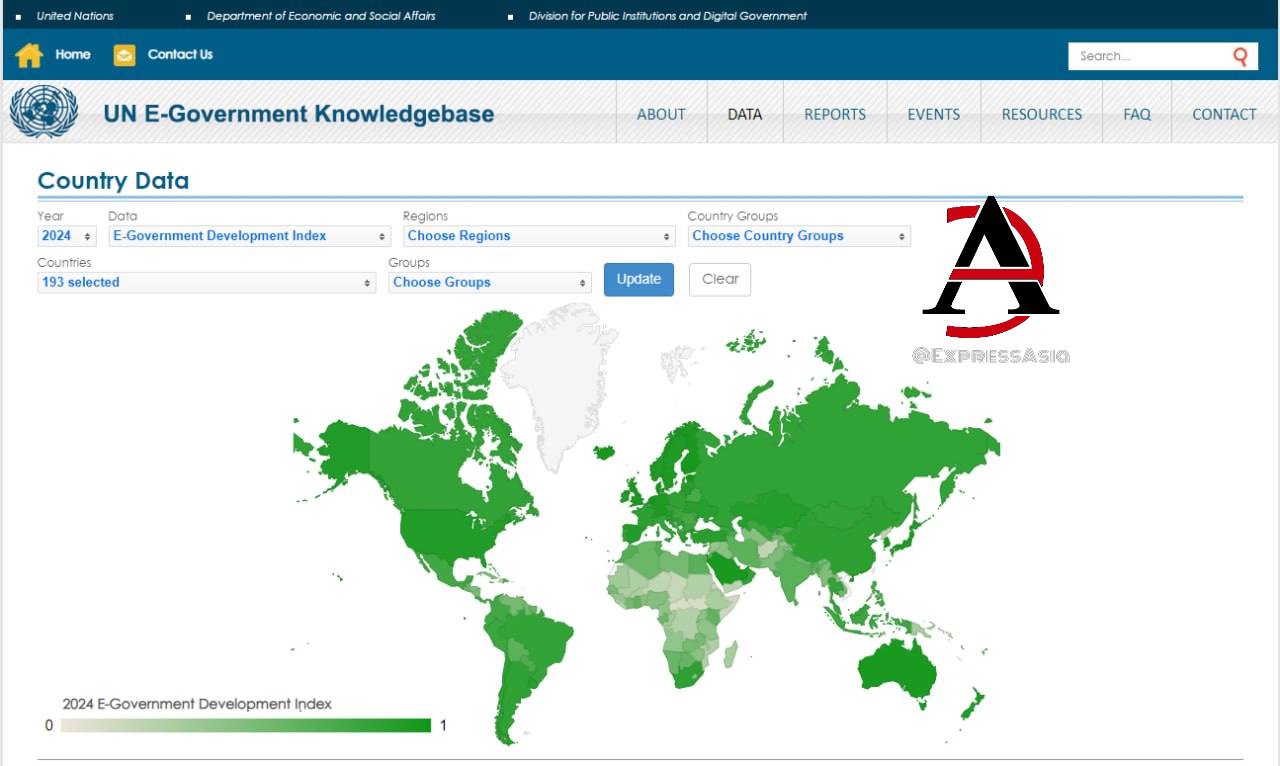Open the Choose Country Groups dropdown
This screenshot has height=766, width=1280.
pos(799,236)
